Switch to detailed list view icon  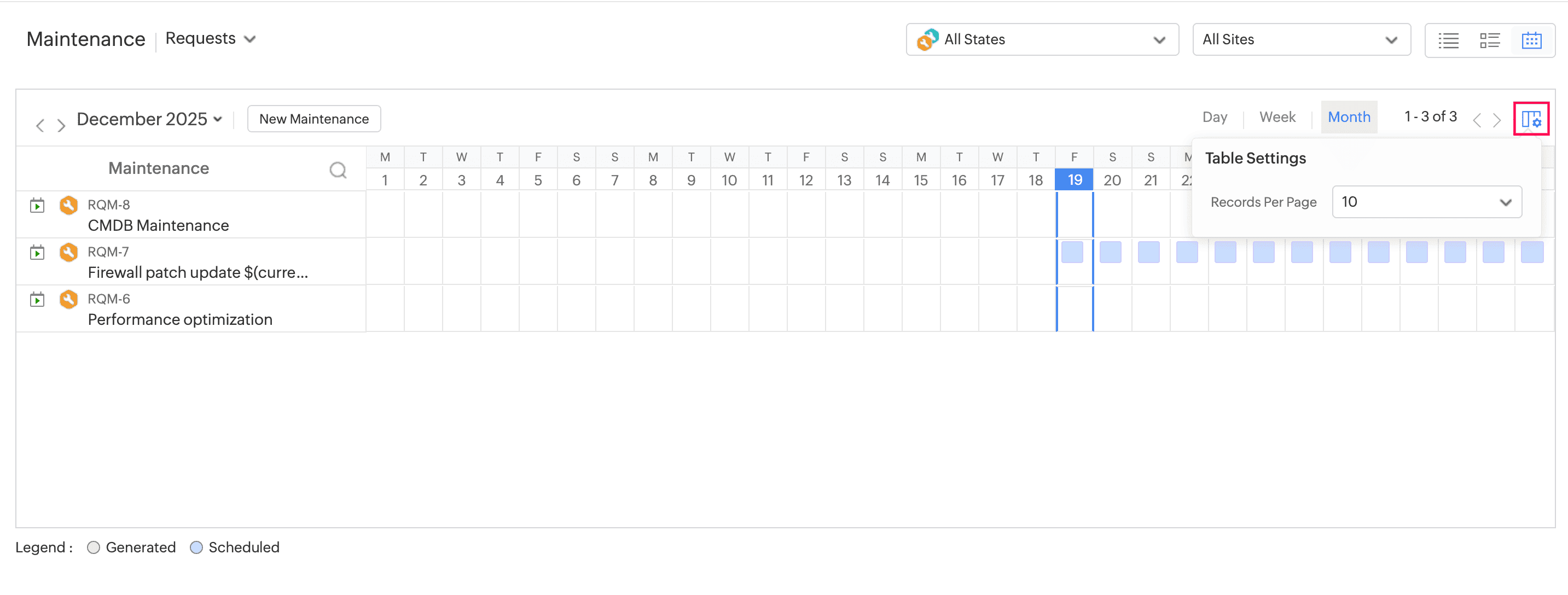[x=1489, y=40]
